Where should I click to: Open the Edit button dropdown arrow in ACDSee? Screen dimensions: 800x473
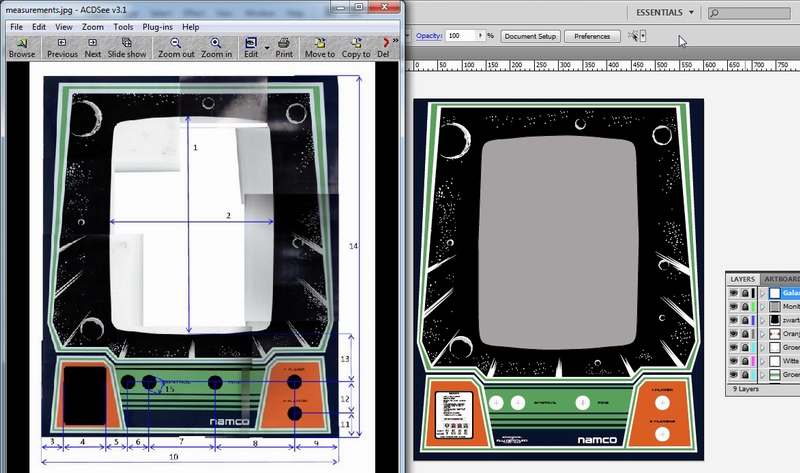click(x=267, y=47)
